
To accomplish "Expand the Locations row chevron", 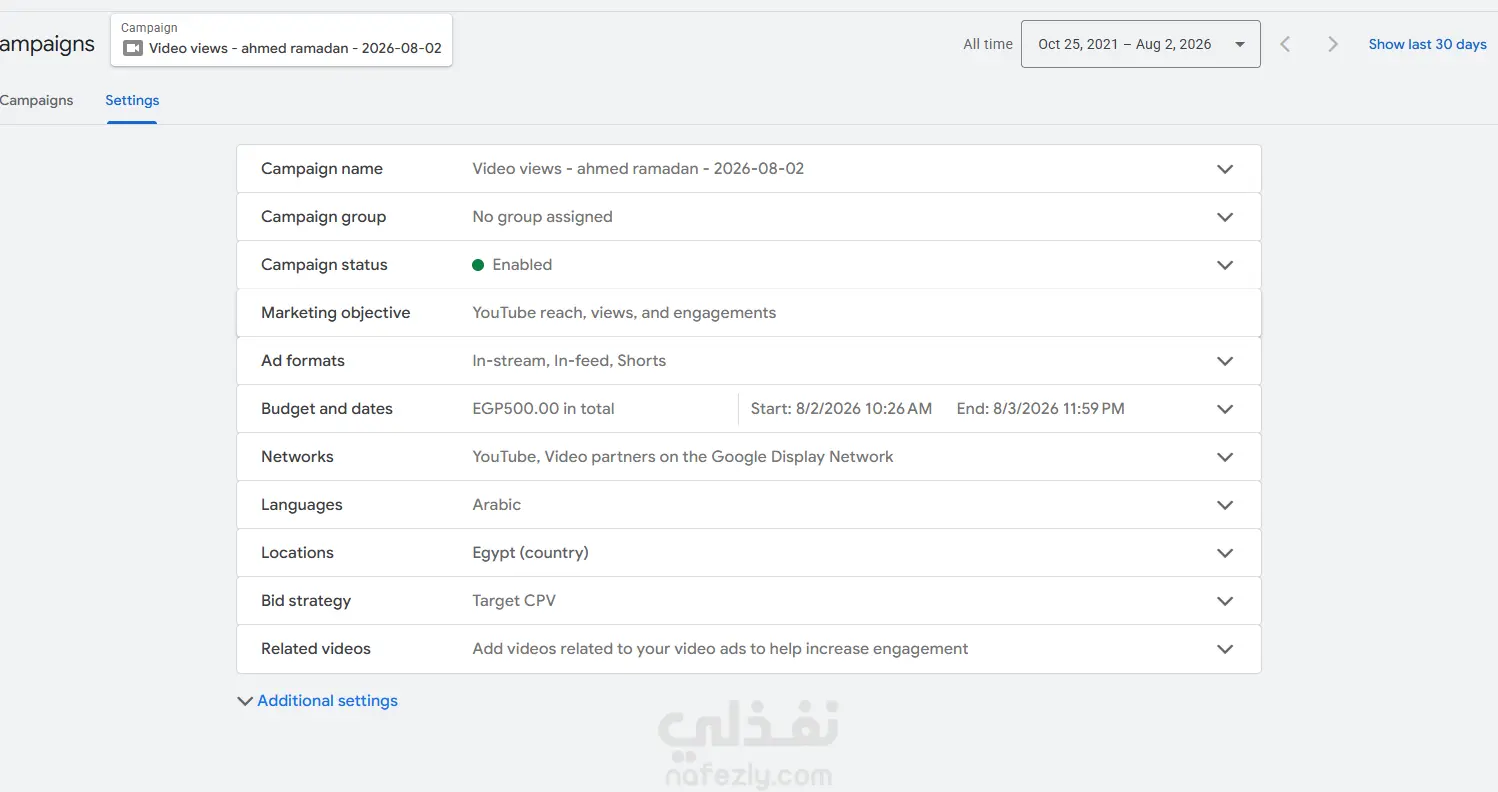I will (1225, 553).
